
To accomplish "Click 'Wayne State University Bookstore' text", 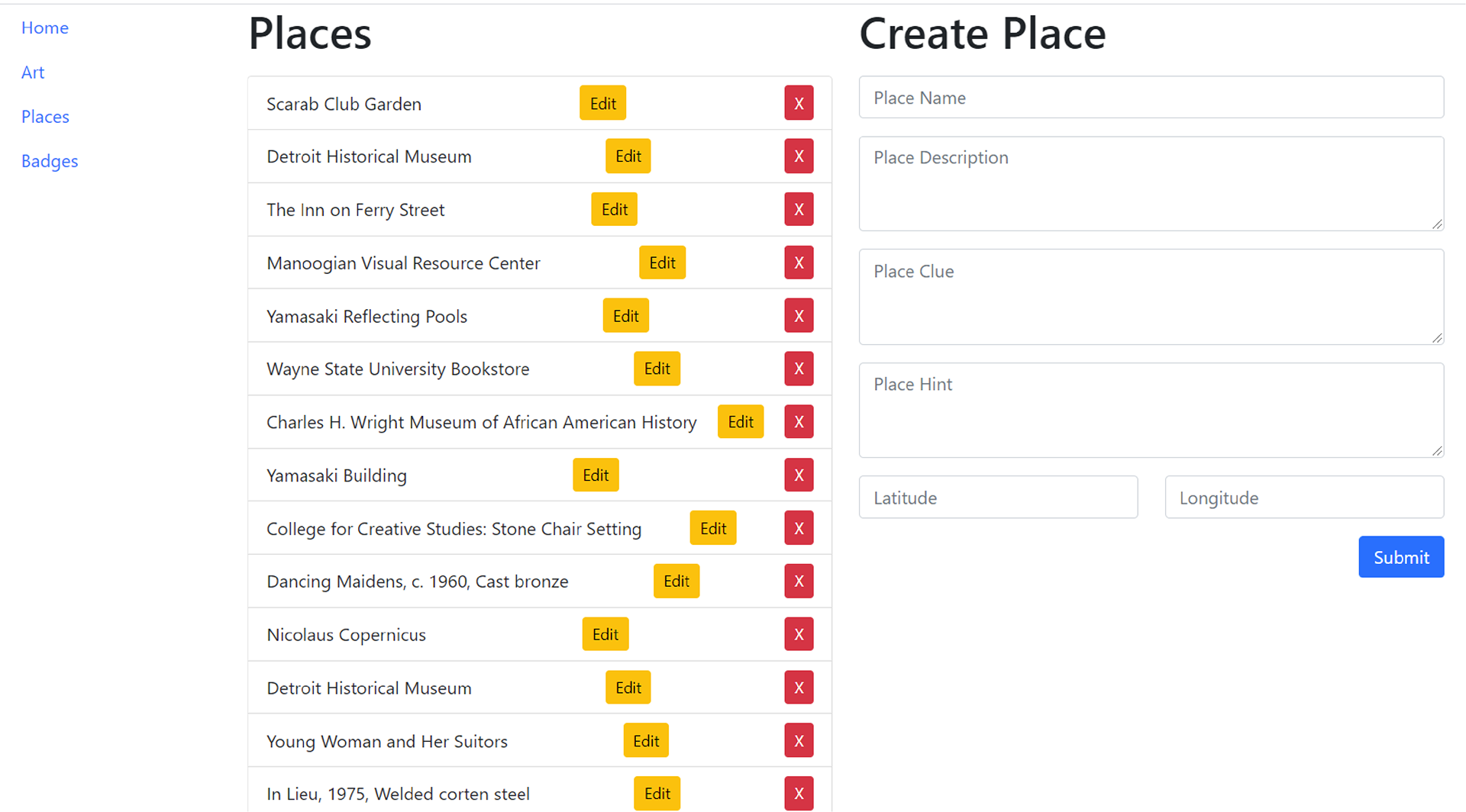I will pyautogui.click(x=398, y=369).
